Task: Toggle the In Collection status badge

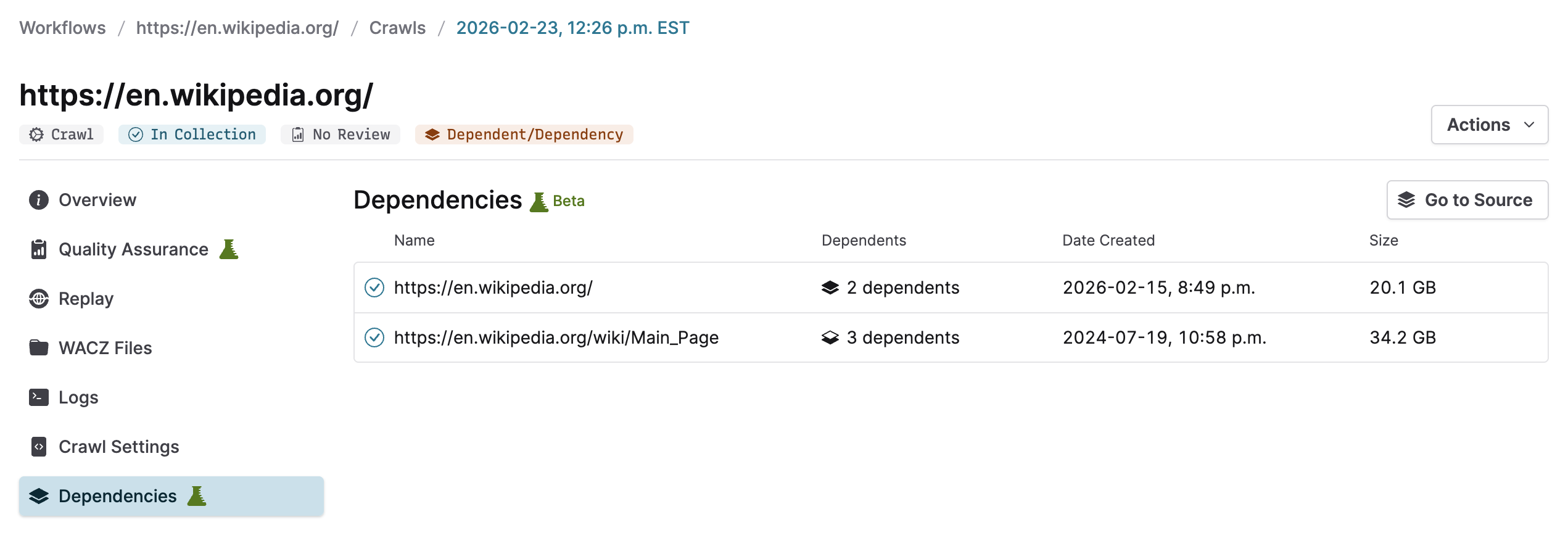Action: click(x=192, y=134)
